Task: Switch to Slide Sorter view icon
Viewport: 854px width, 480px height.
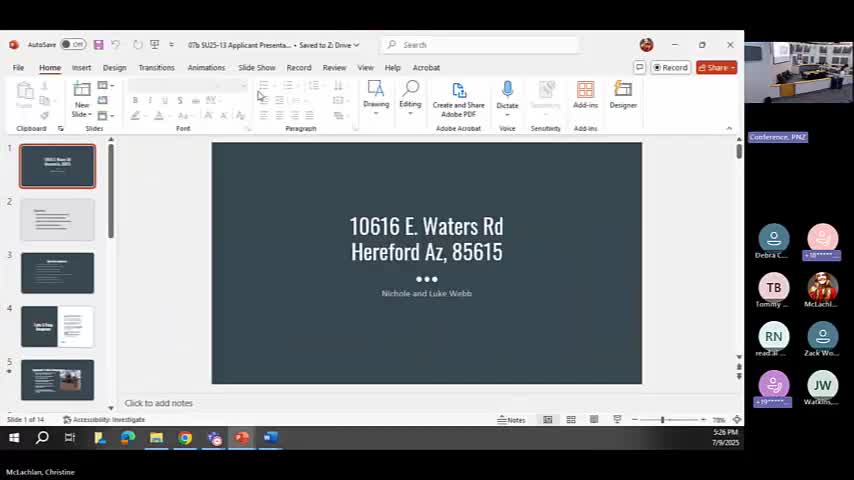Action: pos(571,420)
